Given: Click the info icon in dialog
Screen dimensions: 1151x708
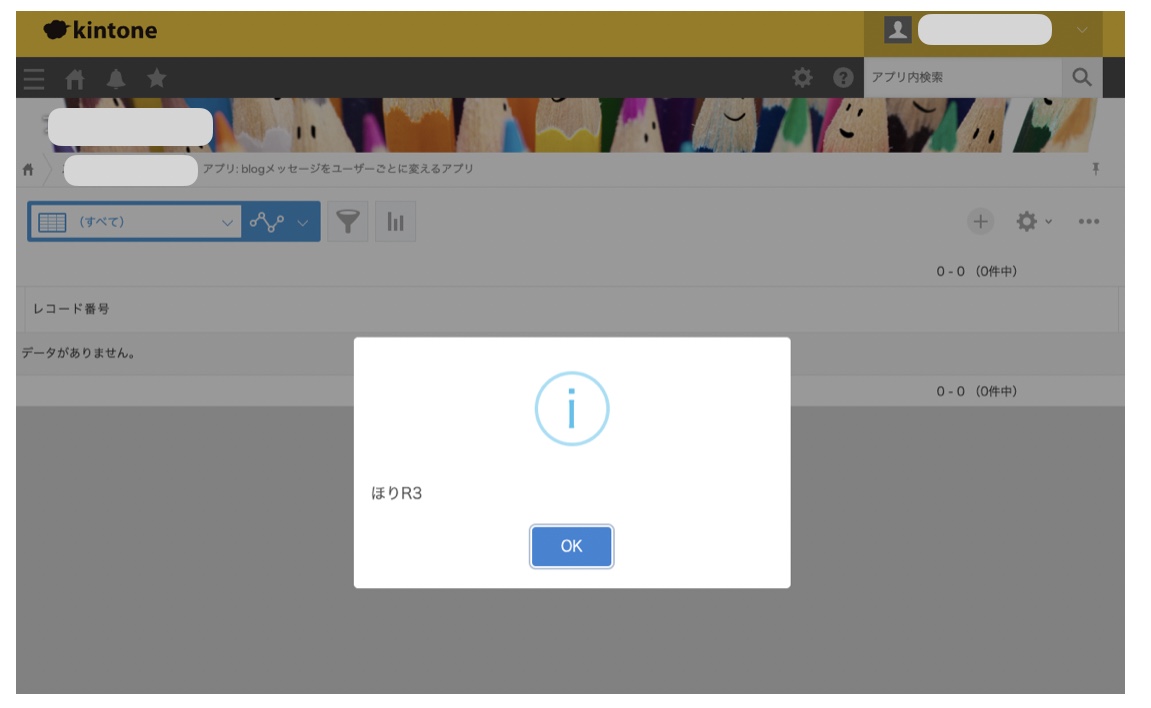Looking at the screenshot, I should tap(572, 409).
